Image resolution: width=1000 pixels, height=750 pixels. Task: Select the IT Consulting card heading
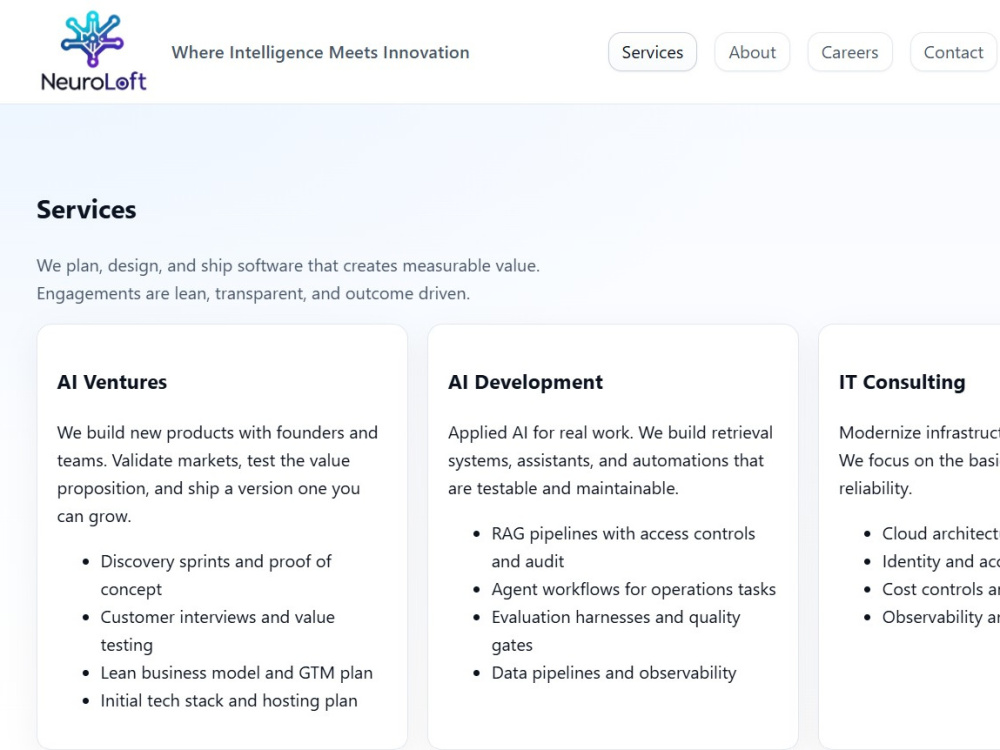tap(902, 382)
